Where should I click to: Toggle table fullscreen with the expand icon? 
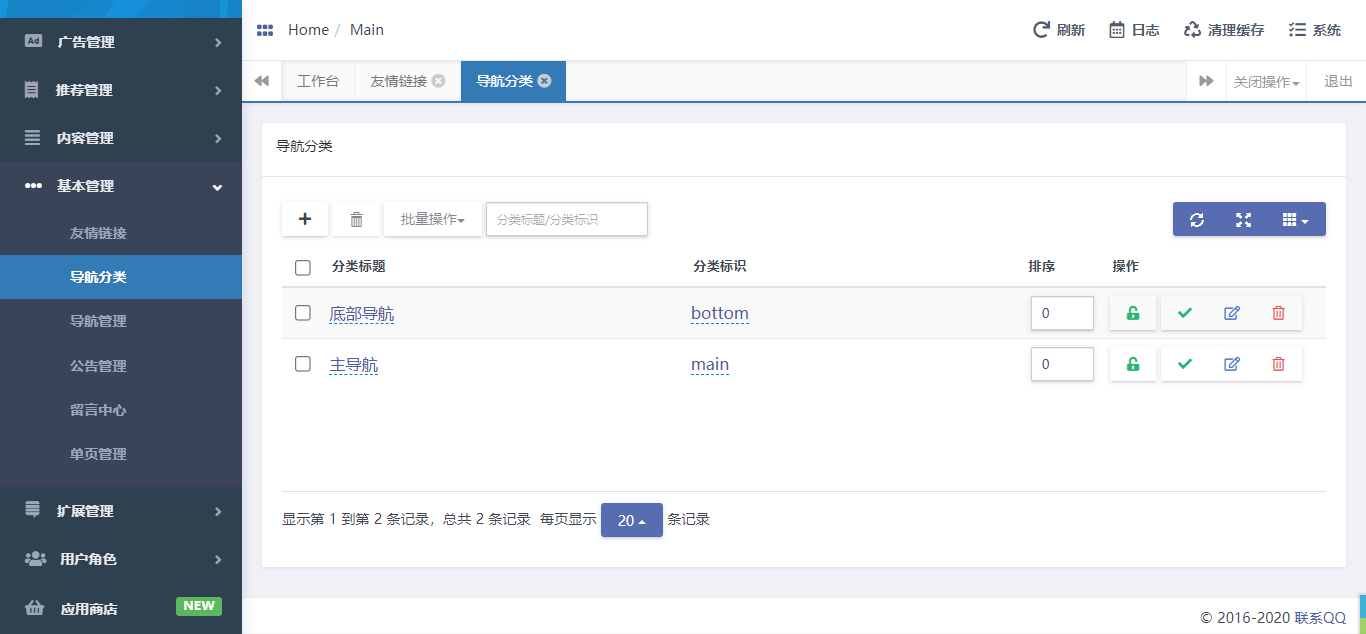click(x=1243, y=219)
